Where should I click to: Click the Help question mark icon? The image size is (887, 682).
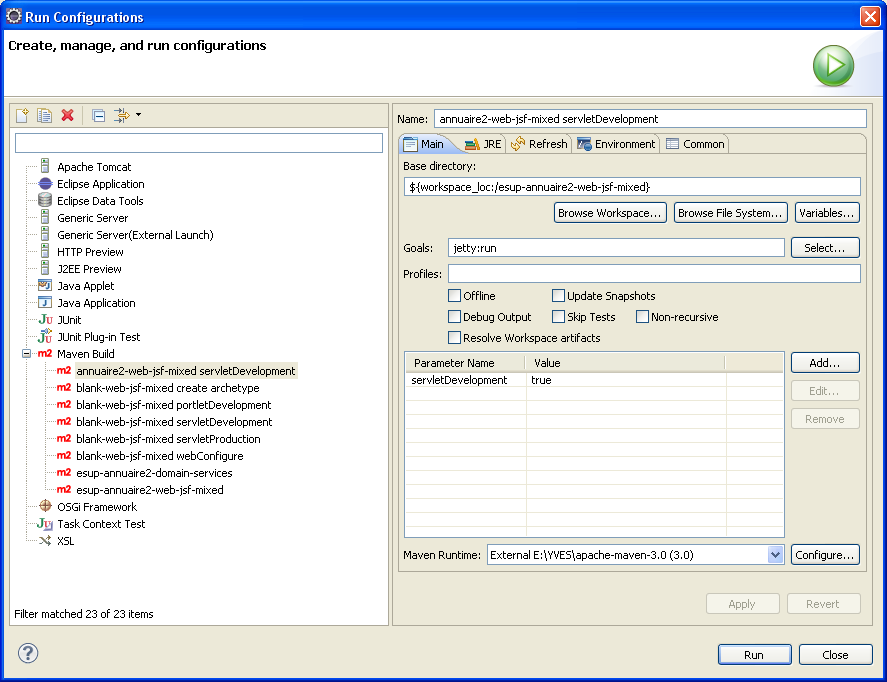click(x=28, y=654)
